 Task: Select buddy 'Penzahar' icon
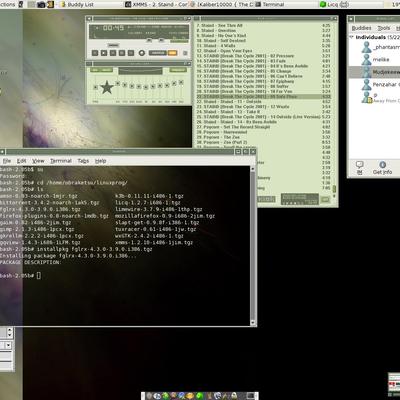point(367,85)
